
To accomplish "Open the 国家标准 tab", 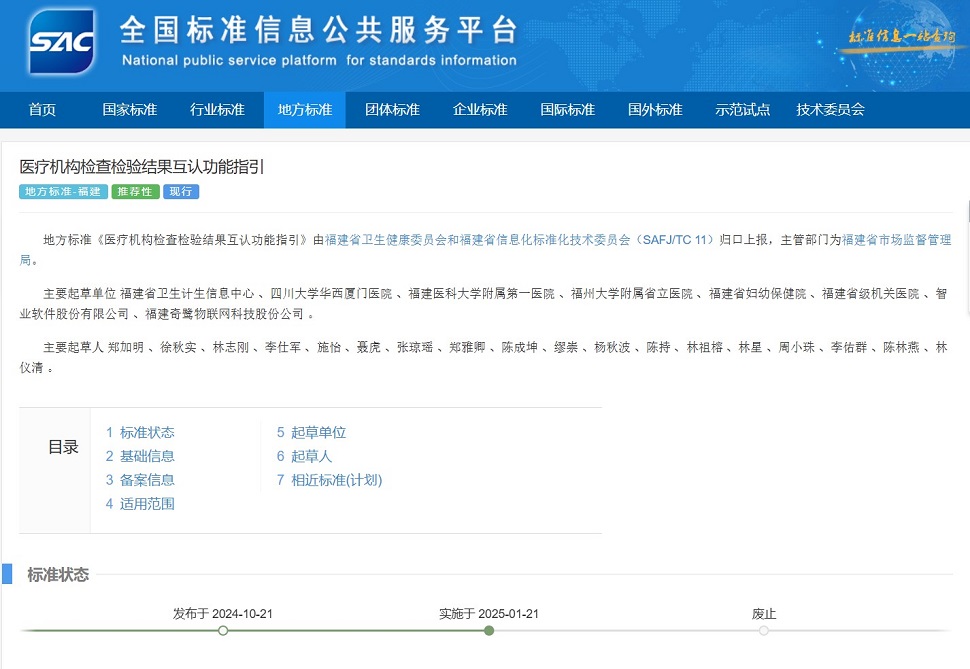I will click(129, 110).
